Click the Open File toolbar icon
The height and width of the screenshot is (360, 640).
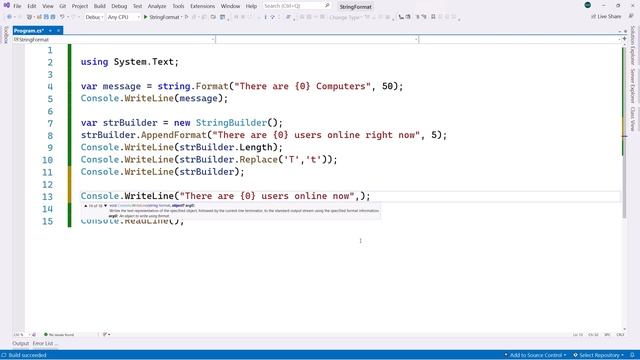click(39, 17)
